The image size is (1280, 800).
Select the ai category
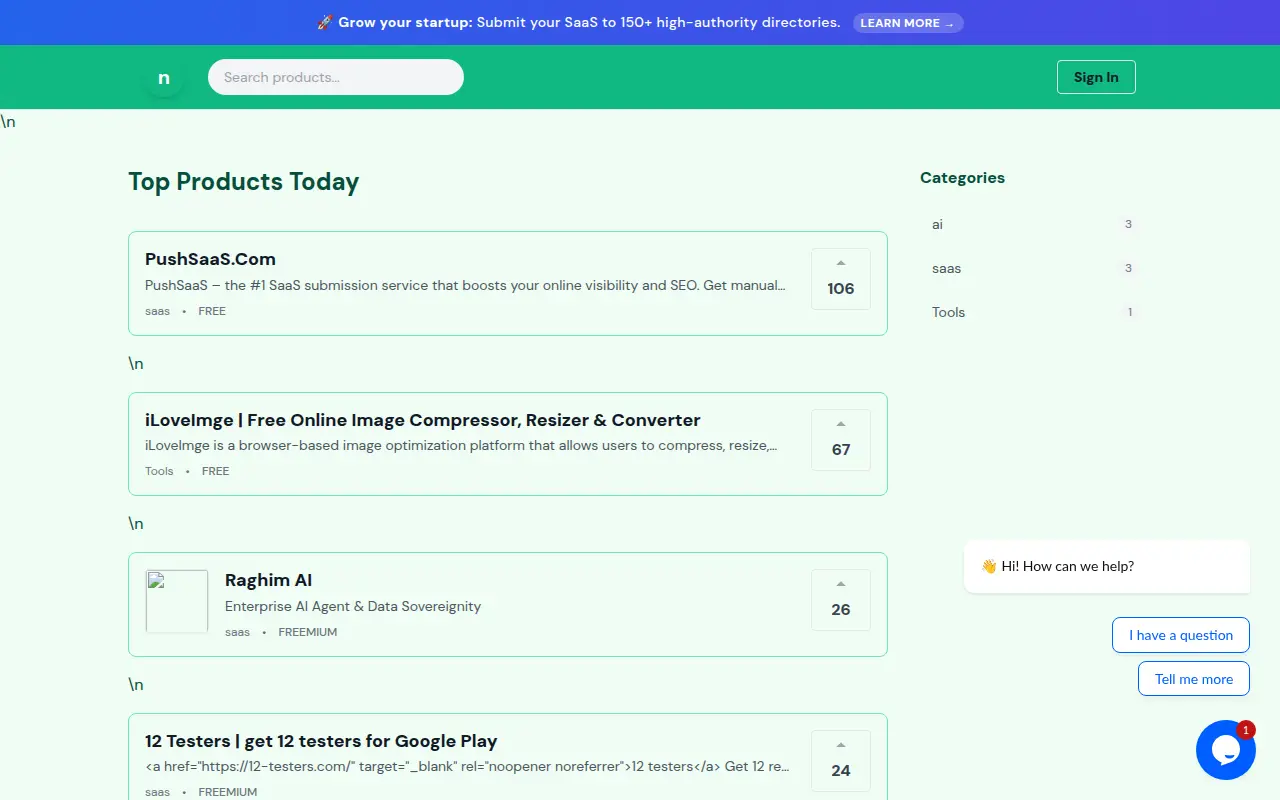click(x=1032, y=224)
